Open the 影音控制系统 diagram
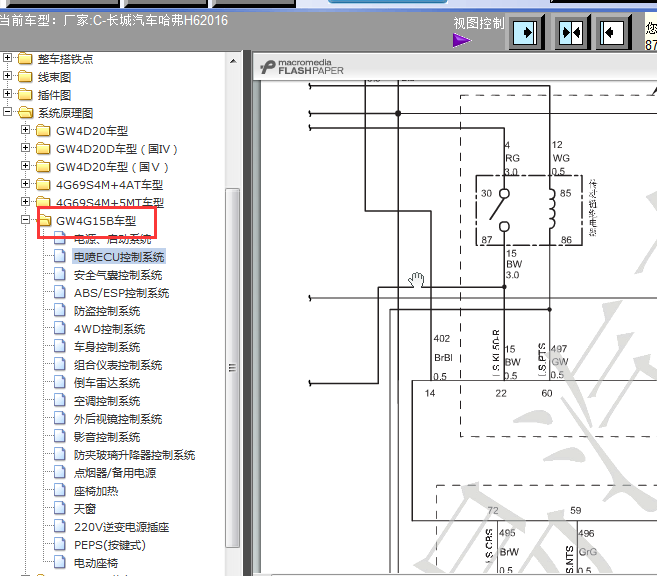This screenshot has height=576, width=657. 107,437
